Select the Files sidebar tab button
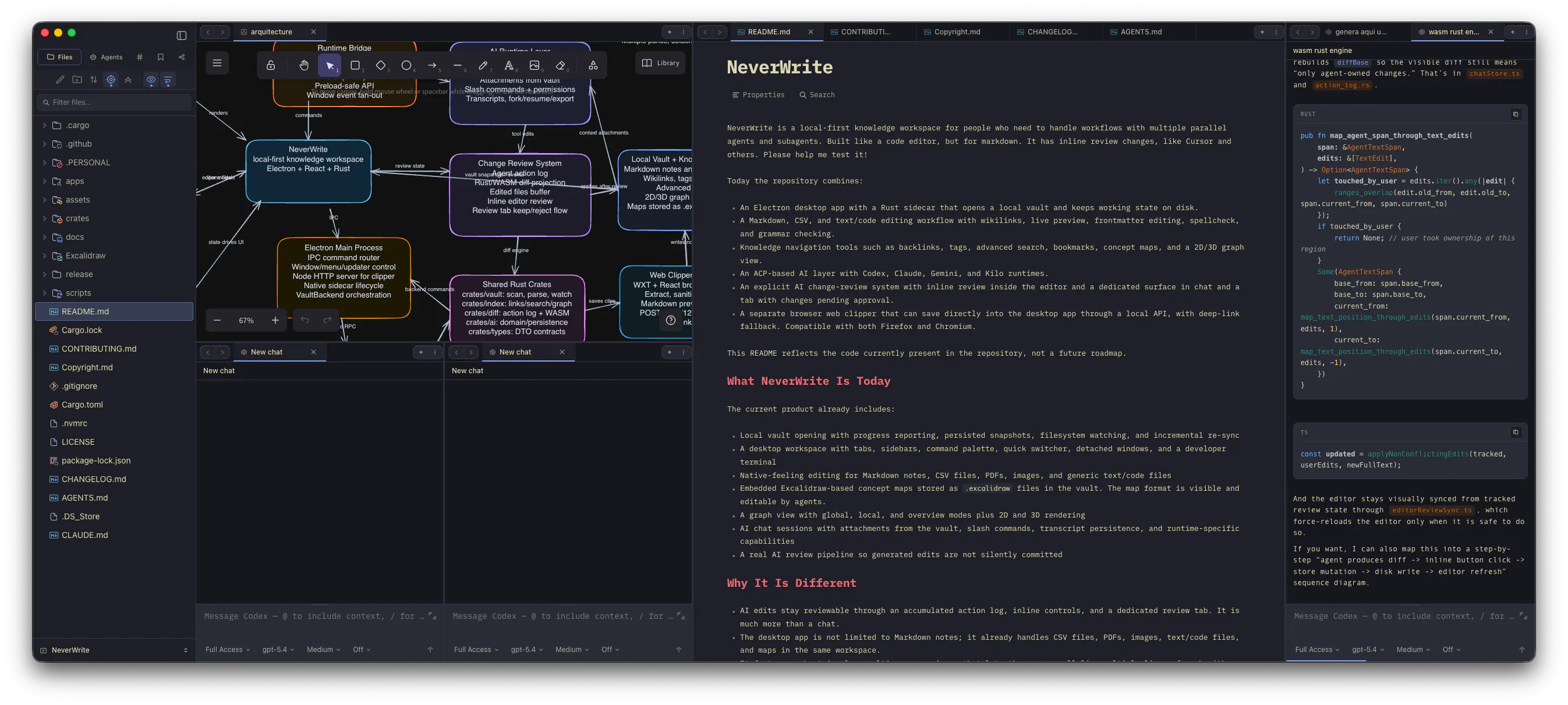Viewport: 1568px width, 705px height. coord(59,57)
